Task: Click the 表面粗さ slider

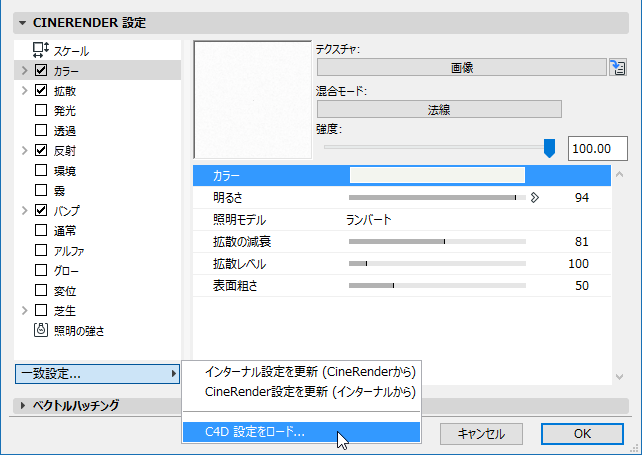Action: (437, 286)
